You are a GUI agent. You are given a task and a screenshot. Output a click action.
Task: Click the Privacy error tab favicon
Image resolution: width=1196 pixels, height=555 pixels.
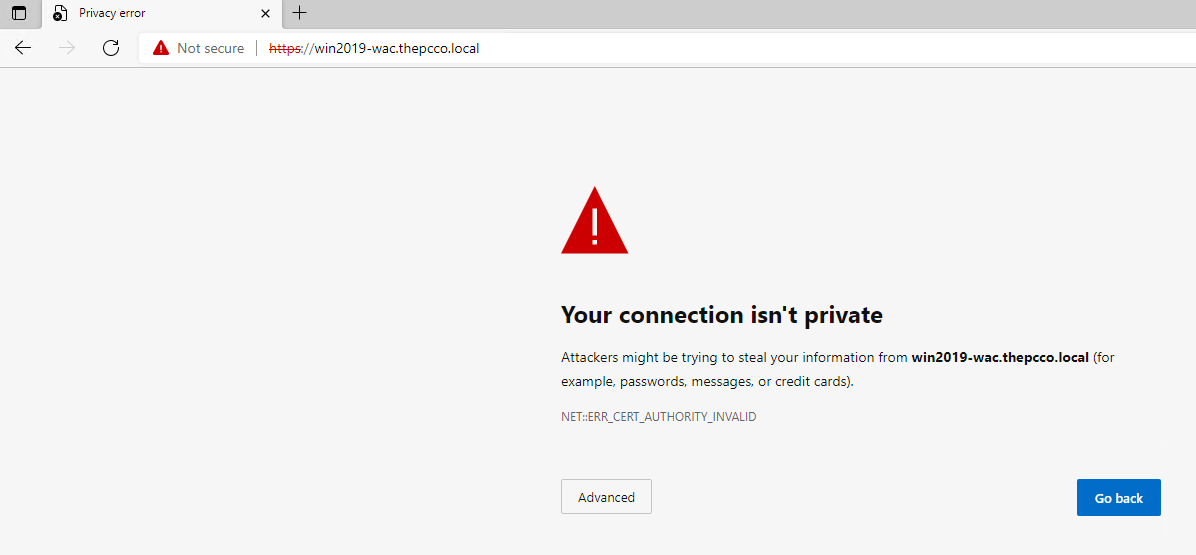60,14
